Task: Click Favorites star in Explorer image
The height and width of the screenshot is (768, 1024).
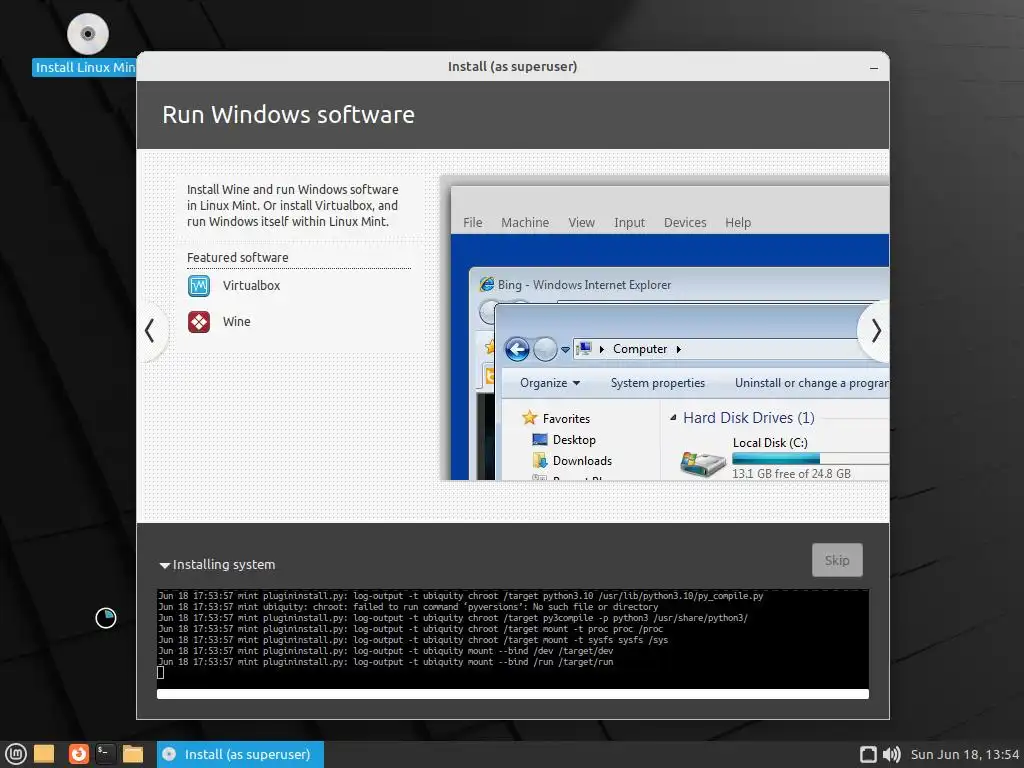Action: pos(530,418)
